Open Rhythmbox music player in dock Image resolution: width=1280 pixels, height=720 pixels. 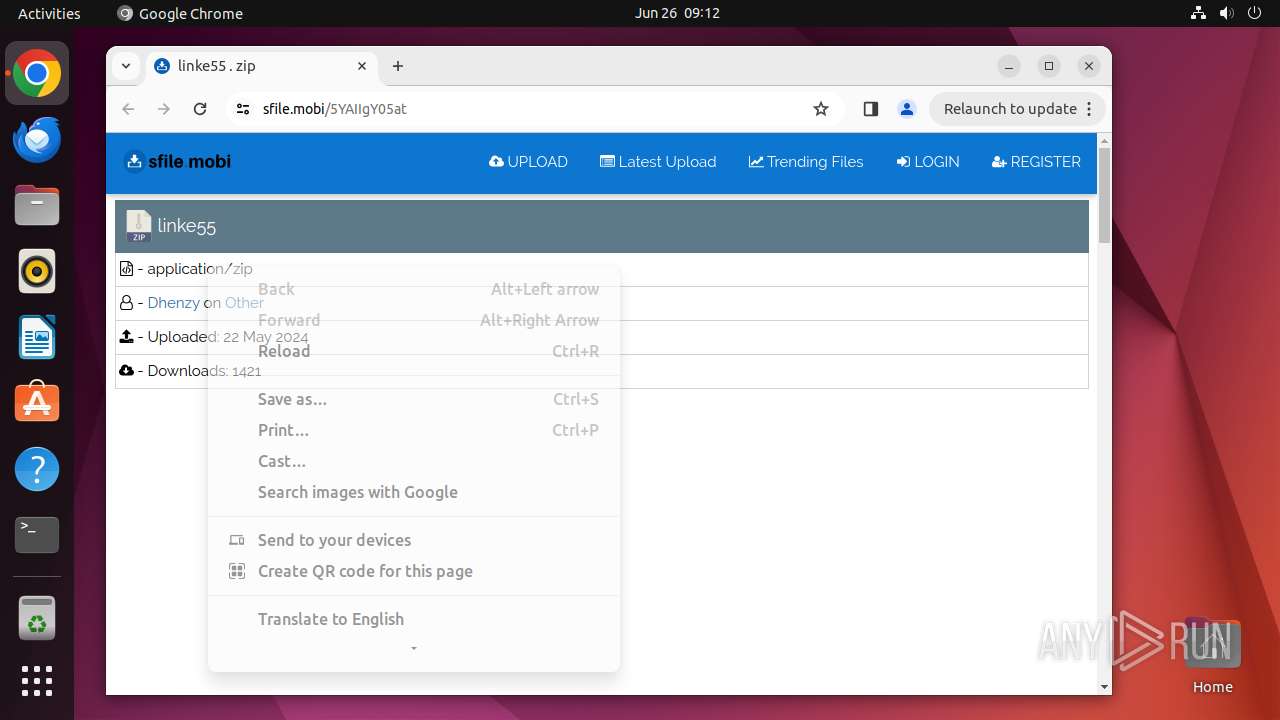coord(37,271)
